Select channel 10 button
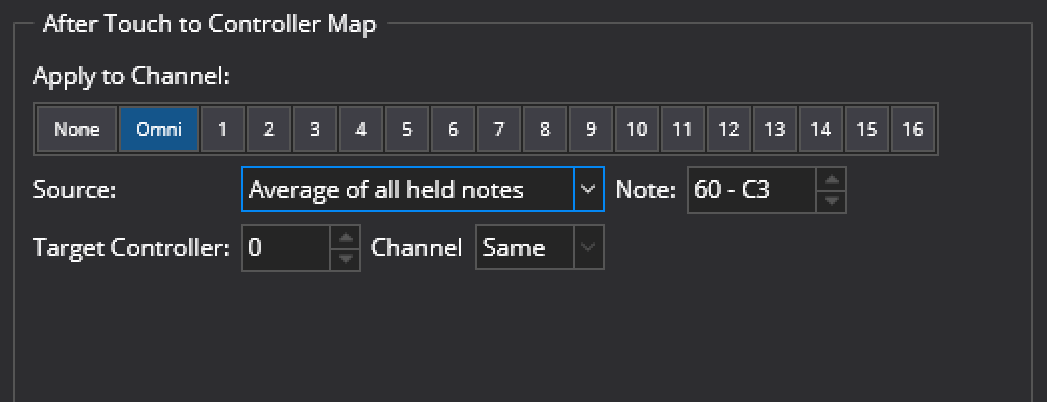Image resolution: width=1047 pixels, height=402 pixels. [636, 130]
